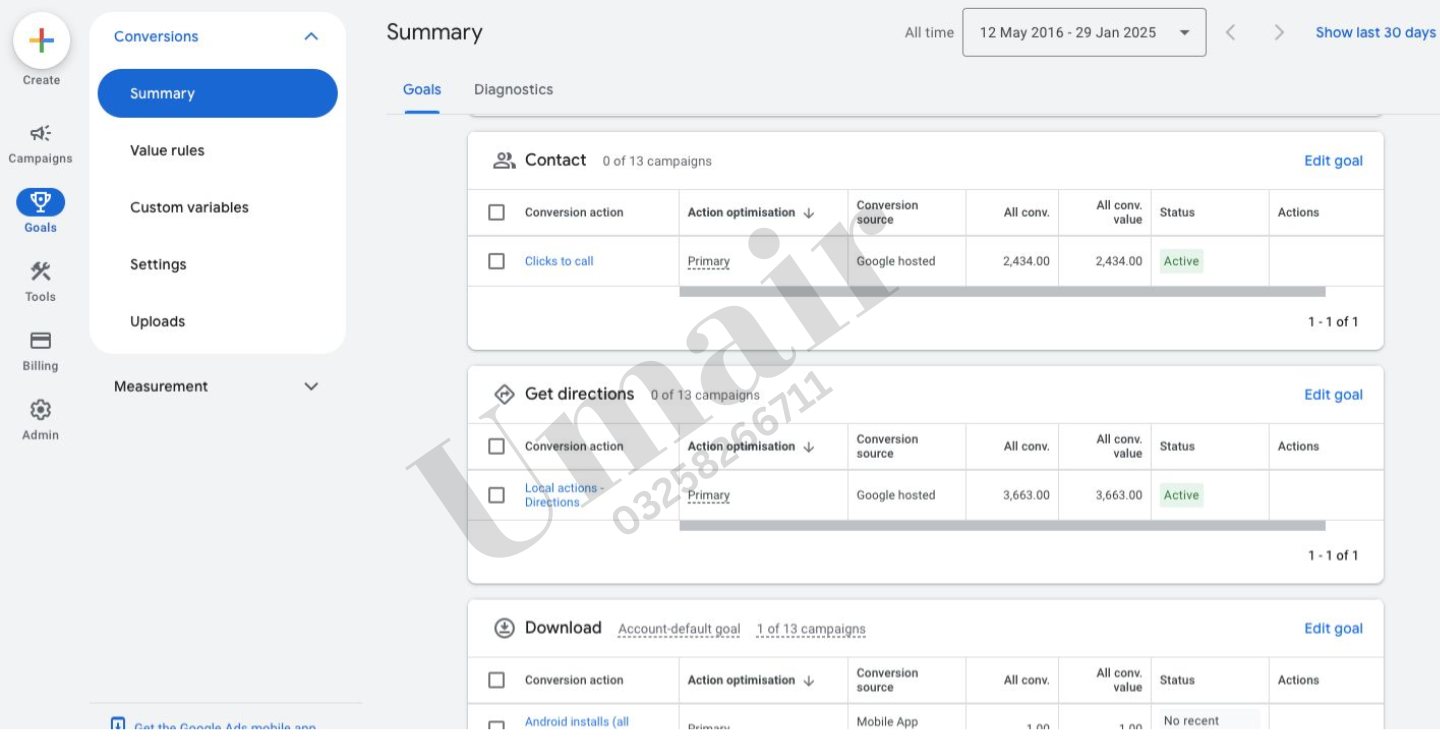Screen dimensions: 1440x747
Task: Collapse the Conversions section
Action: pyautogui.click(x=311, y=36)
